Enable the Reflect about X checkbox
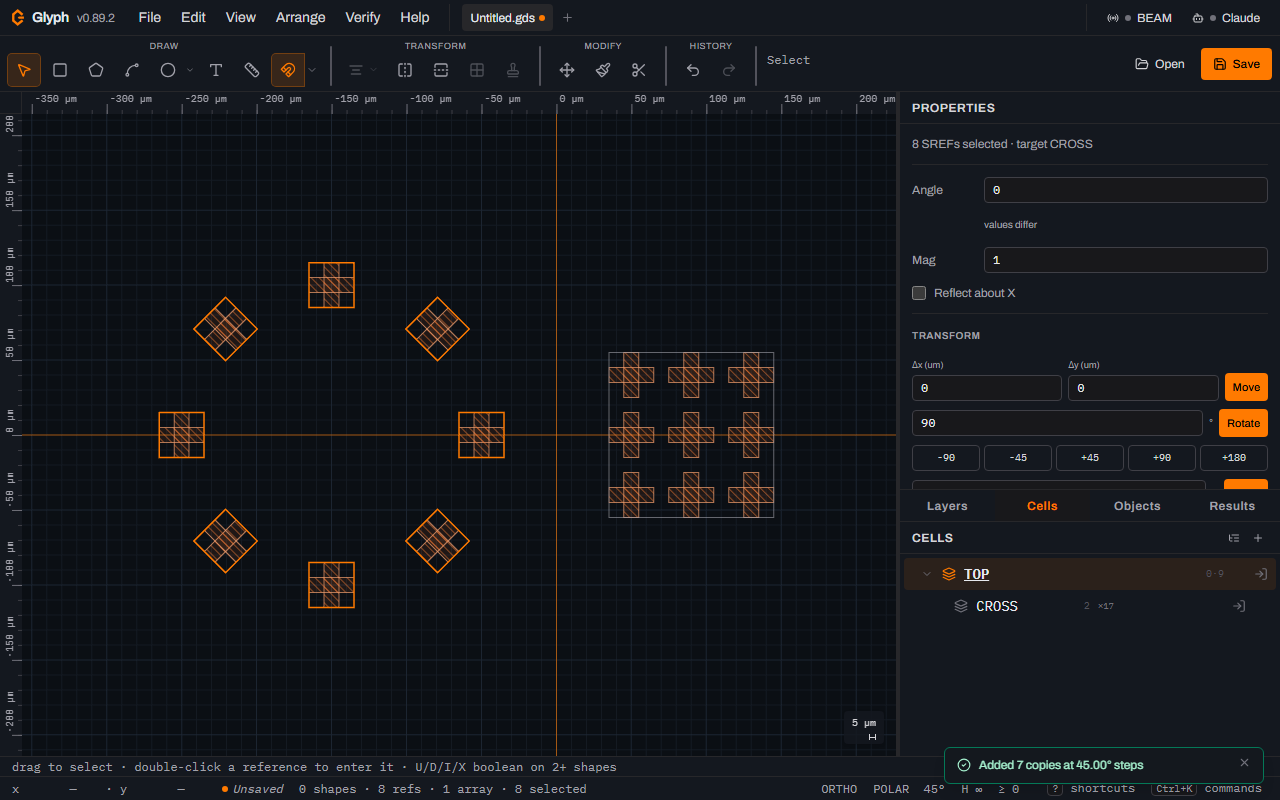This screenshot has height=800, width=1280. tap(919, 293)
